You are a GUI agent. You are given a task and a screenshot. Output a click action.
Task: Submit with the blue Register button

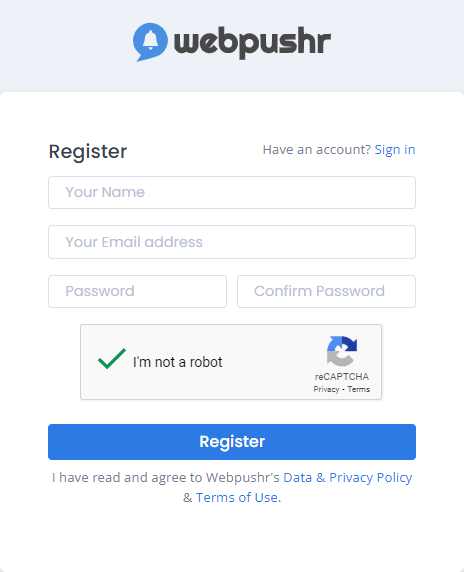coord(232,442)
